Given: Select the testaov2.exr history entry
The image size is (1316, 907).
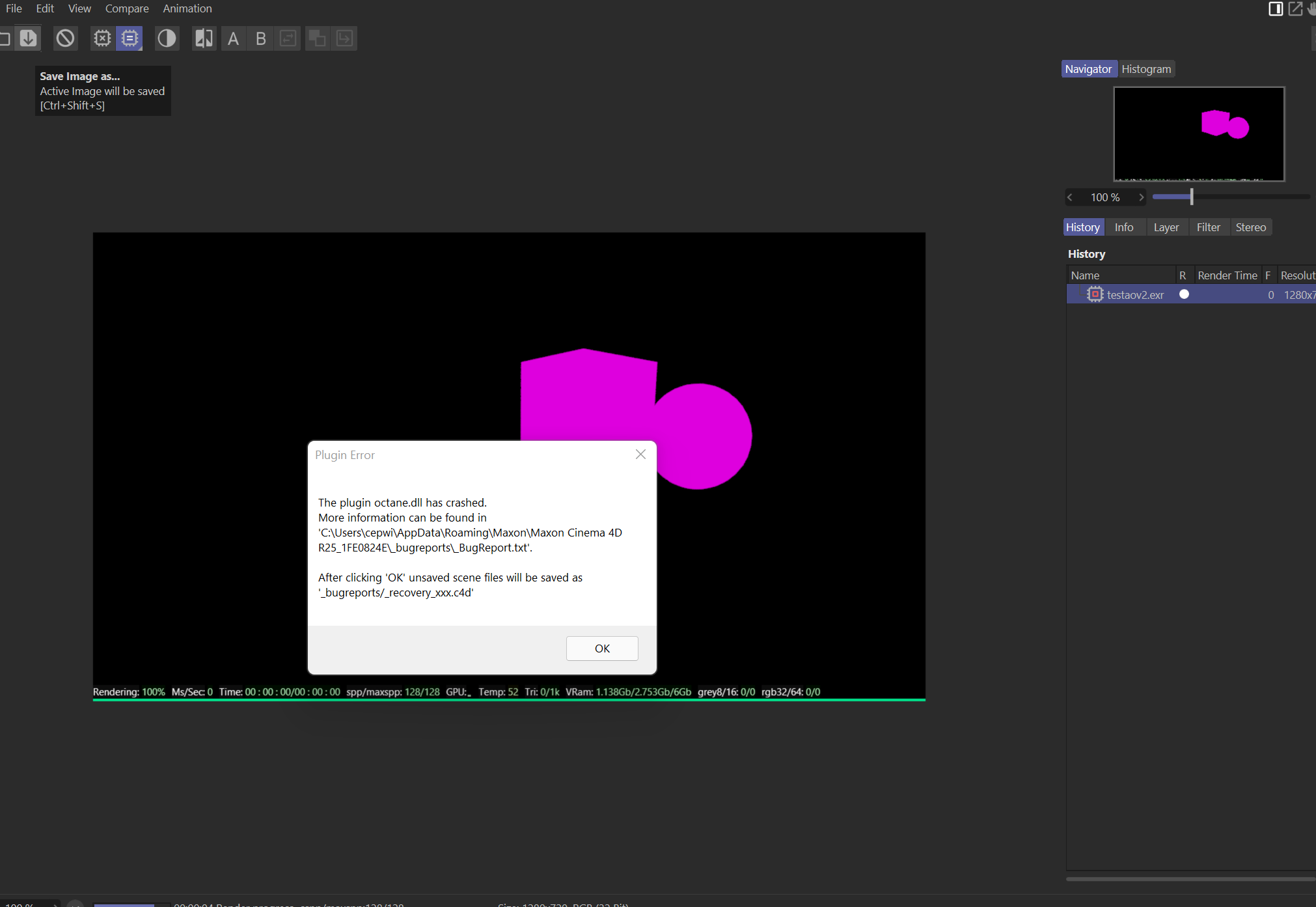Looking at the screenshot, I should pos(1135,295).
